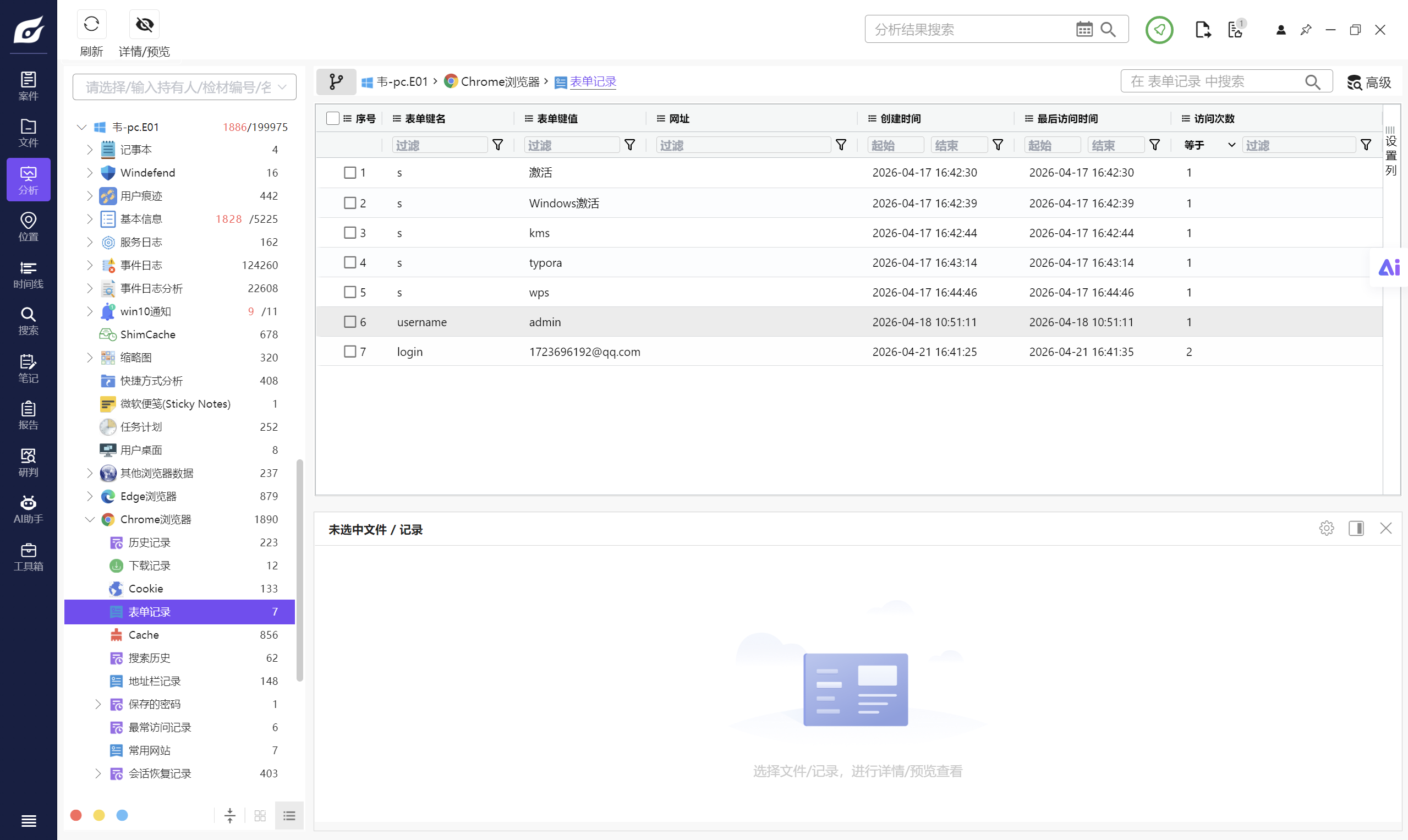
Task: Collapse the 韦-pc.E01 tree node
Action: 81,127
